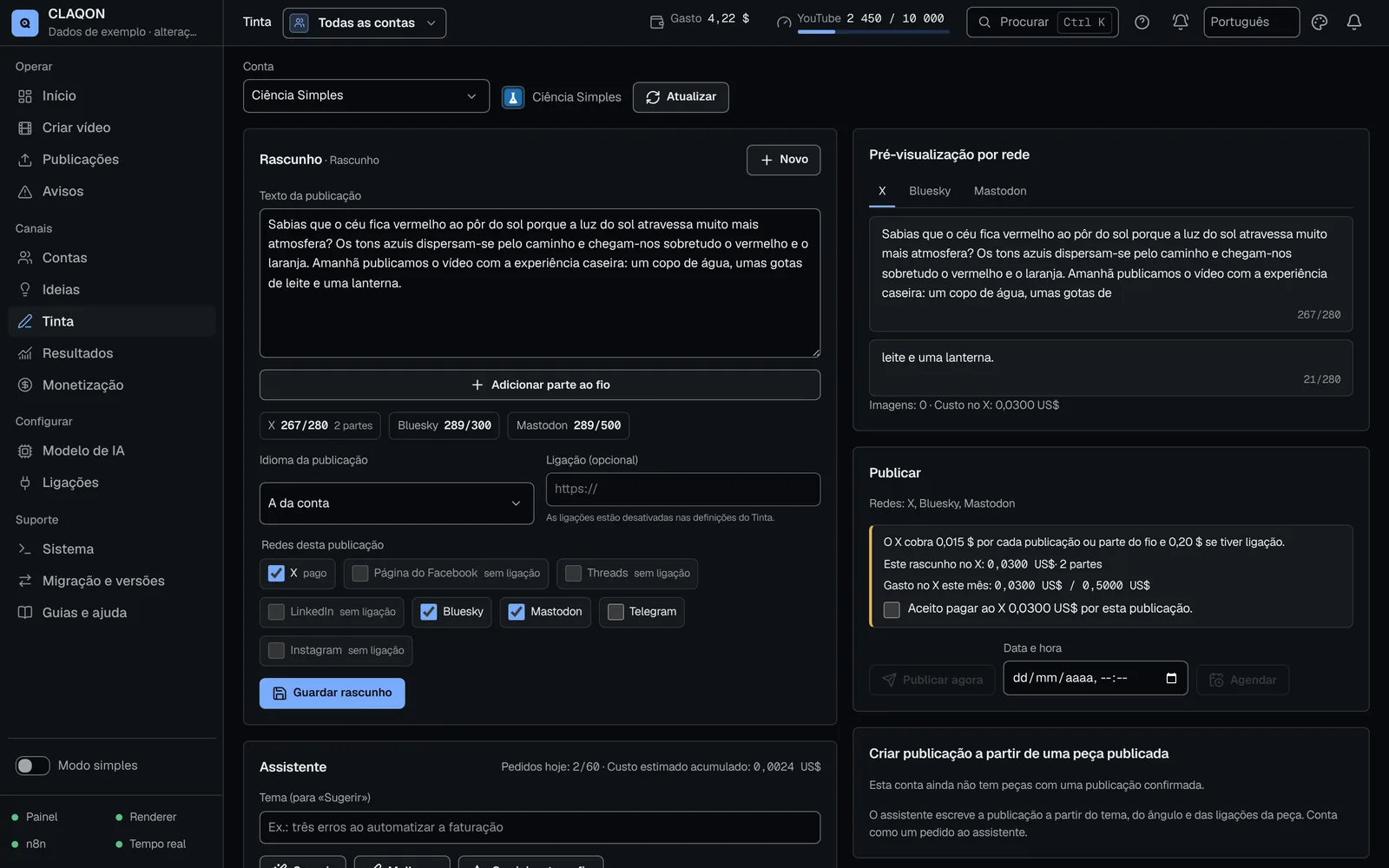This screenshot has height=868, width=1389.
Task: Navigate to Contas
Action: (x=111, y=258)
